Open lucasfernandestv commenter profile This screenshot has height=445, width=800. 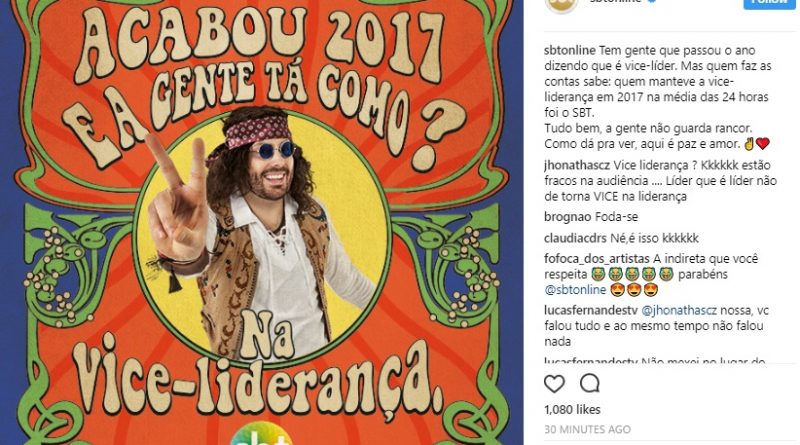tap(591, 311)
